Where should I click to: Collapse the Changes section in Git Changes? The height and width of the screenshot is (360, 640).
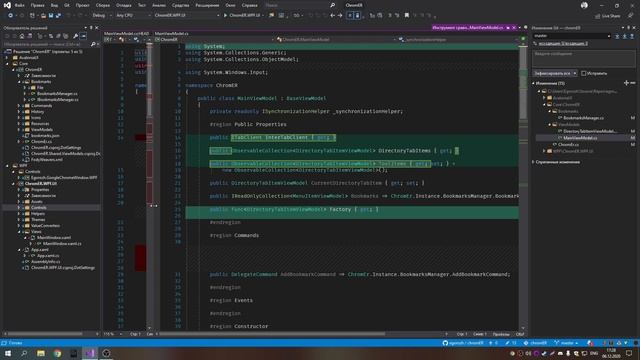click(533, 83)
